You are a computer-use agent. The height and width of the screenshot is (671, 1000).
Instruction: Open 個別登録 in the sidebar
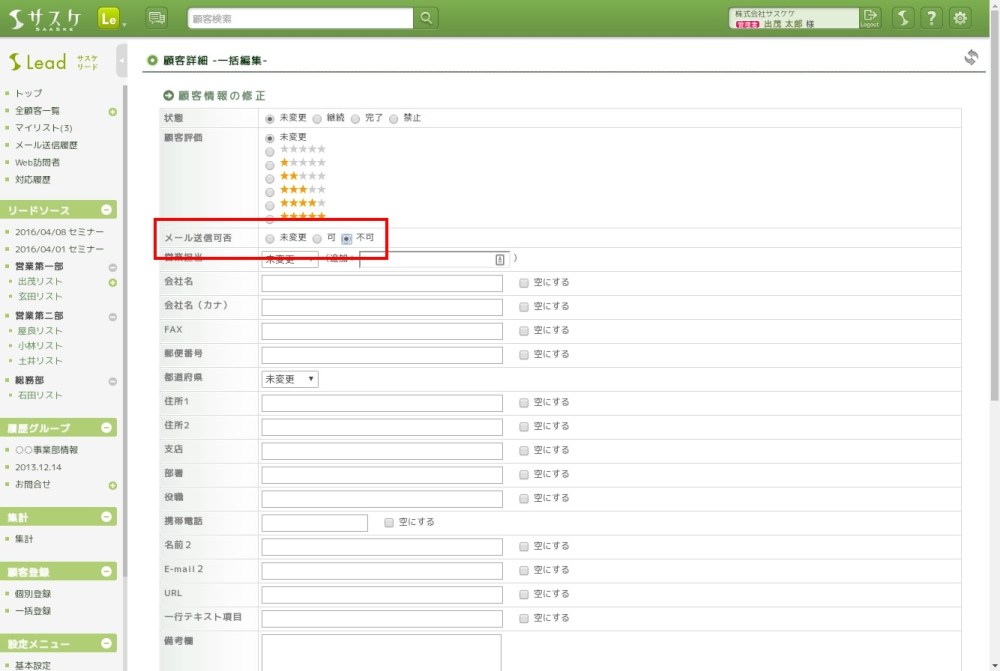point(33,593)
